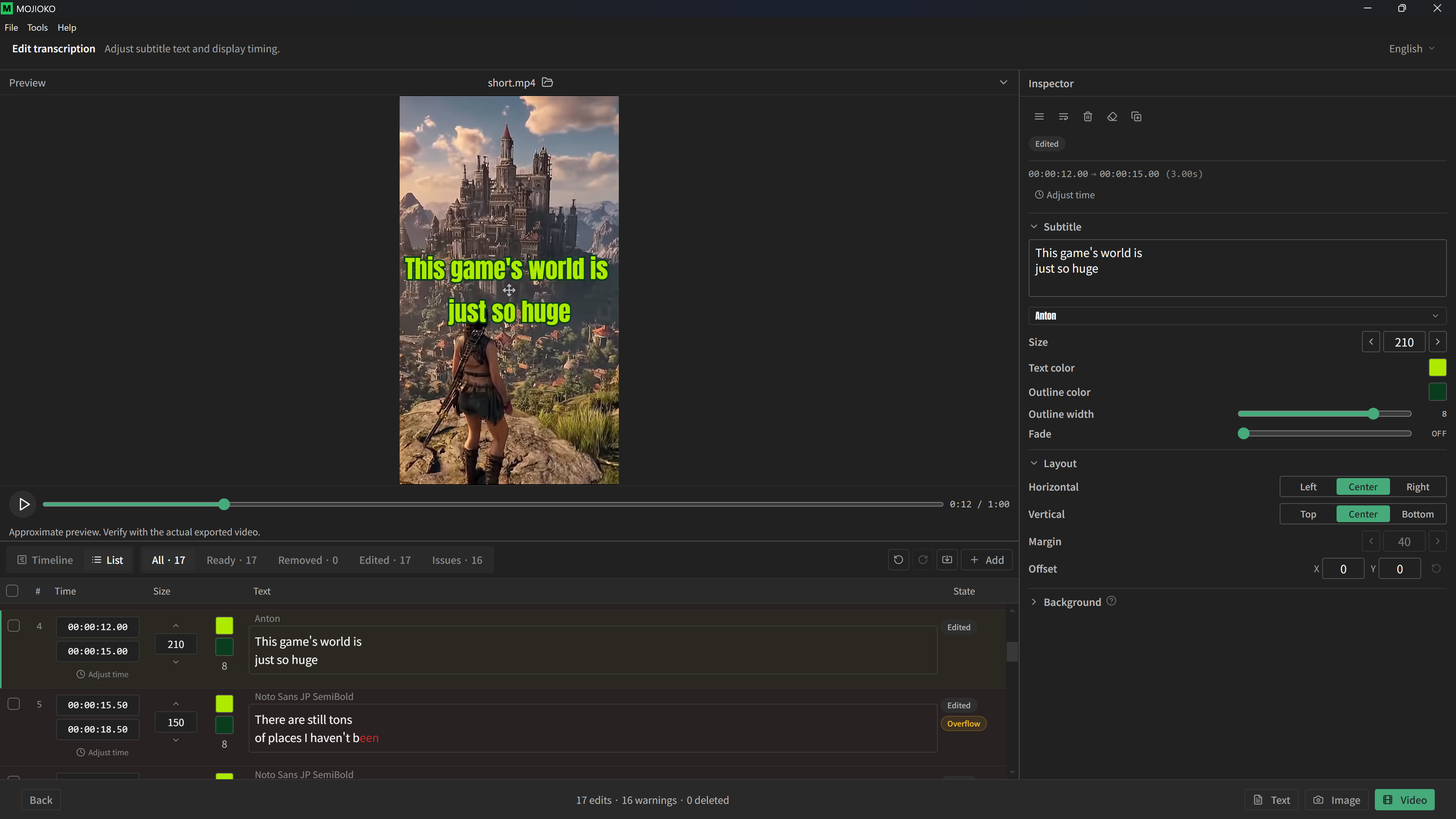Open the Tools menu

coord(37,28)
